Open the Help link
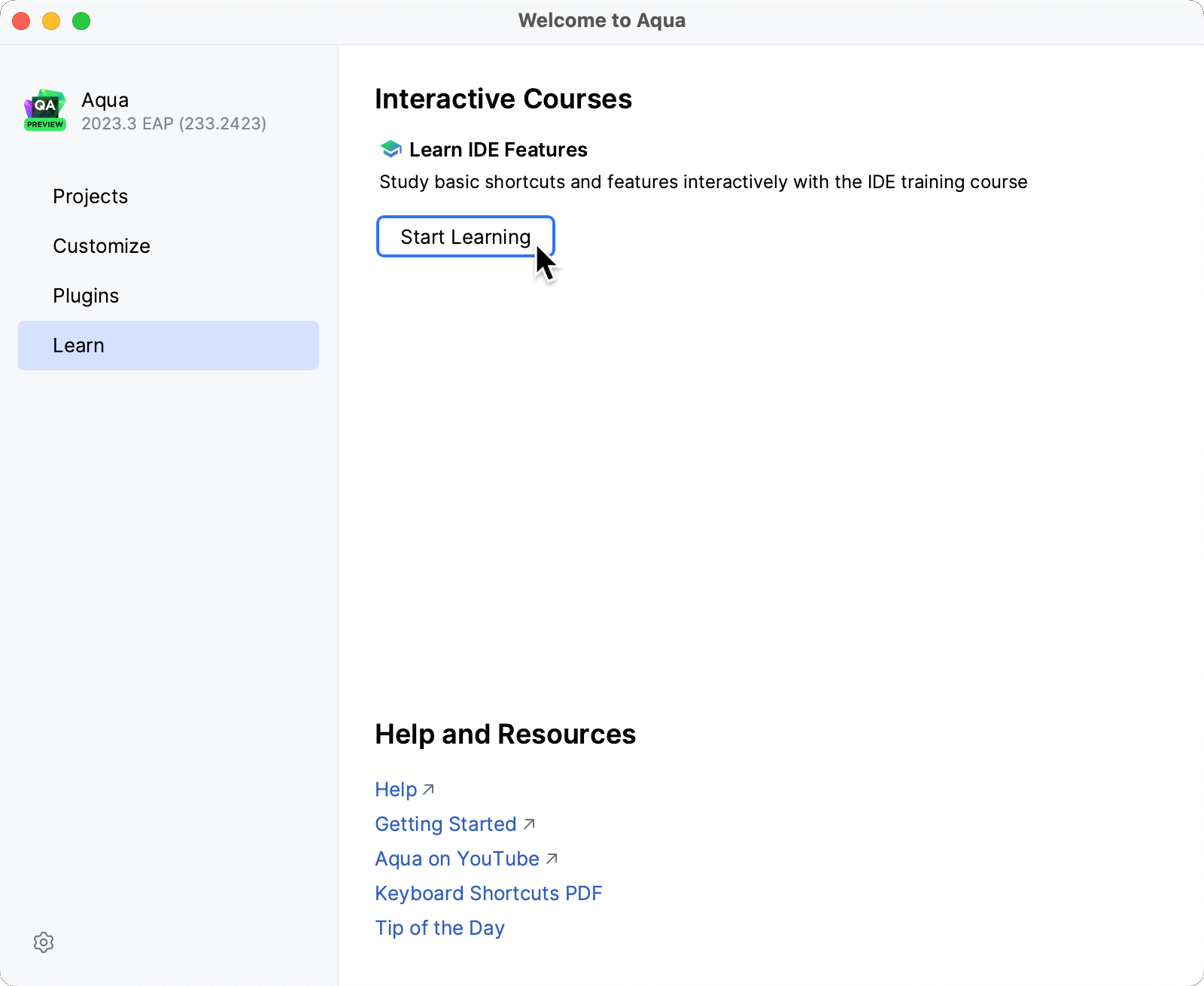 coord(405,789)
